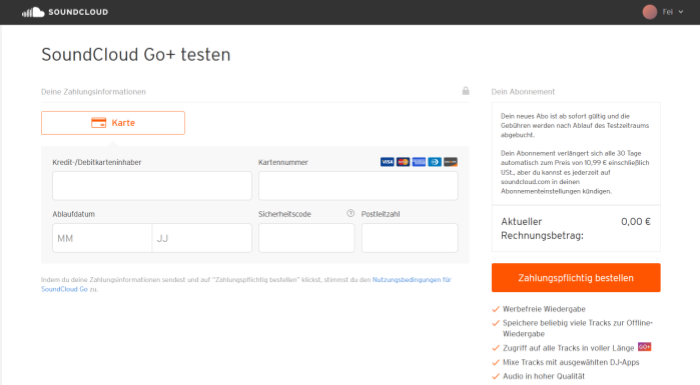700x385 pixels.
Task: Focus the Sicherheitscode input field
Action: click(306, 238)
